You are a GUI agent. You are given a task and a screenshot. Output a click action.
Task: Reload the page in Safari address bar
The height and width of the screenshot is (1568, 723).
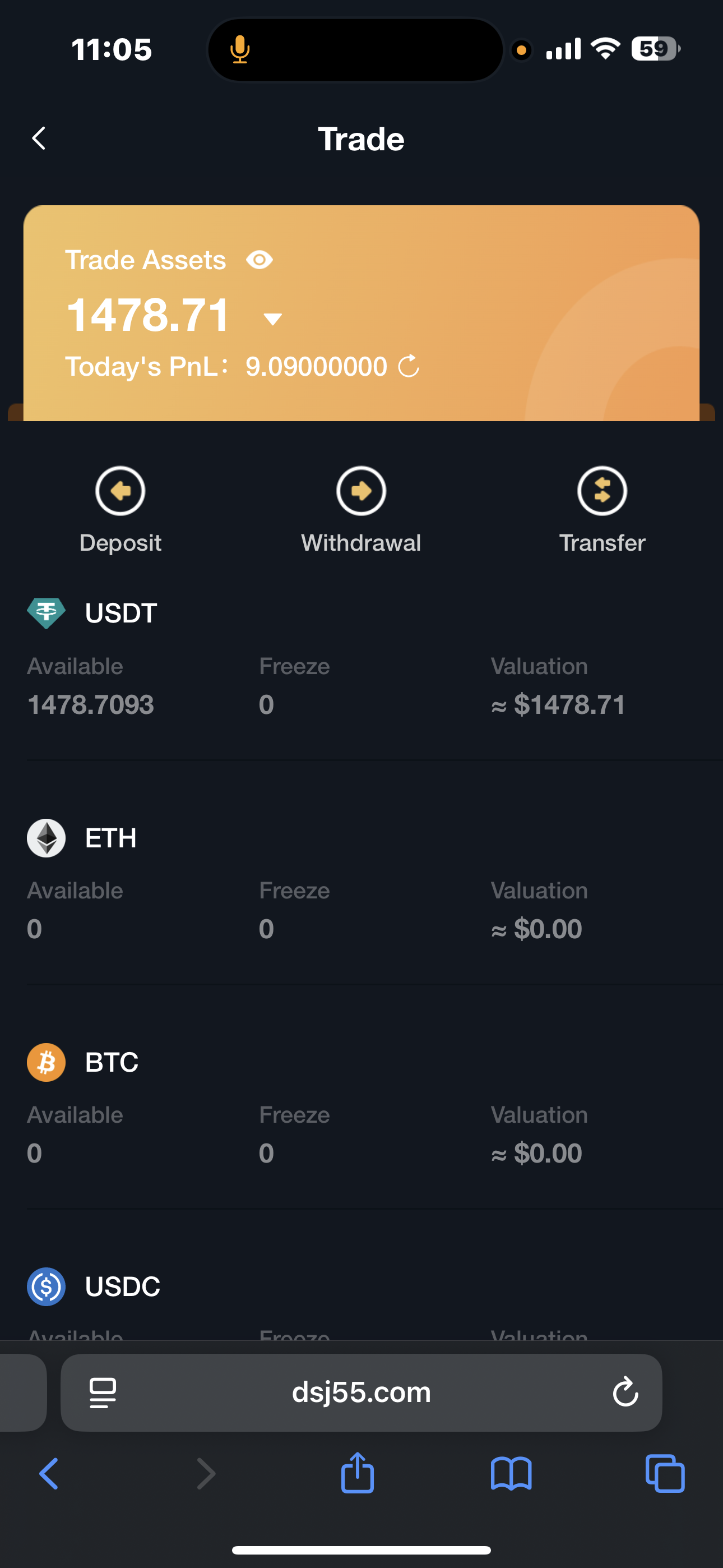(625, 1392)
